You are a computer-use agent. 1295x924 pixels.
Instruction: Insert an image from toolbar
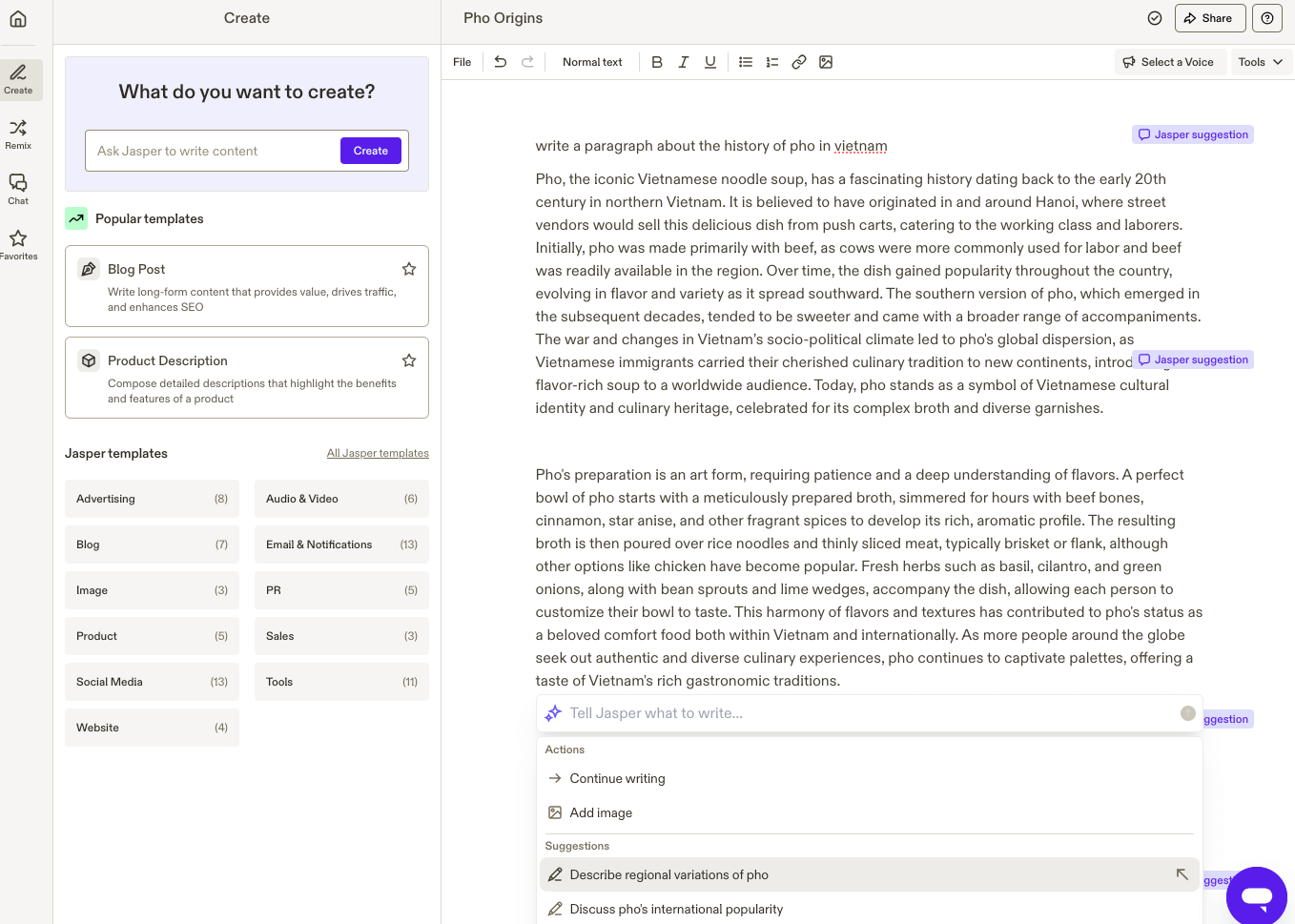coord(826,62)
